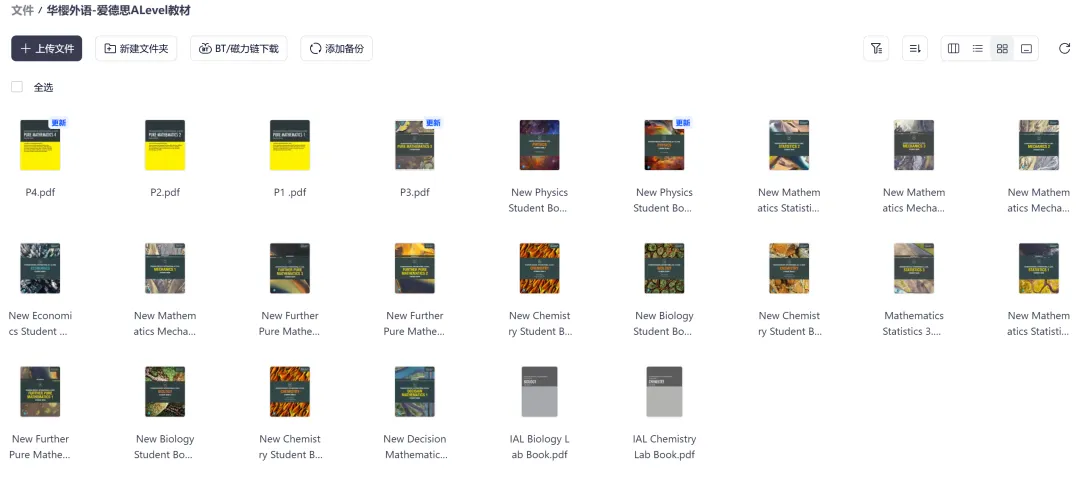Open the P4.pdf yellow cover thumbnail
This screenshot has width=1080, height=490.
point(40,145)
